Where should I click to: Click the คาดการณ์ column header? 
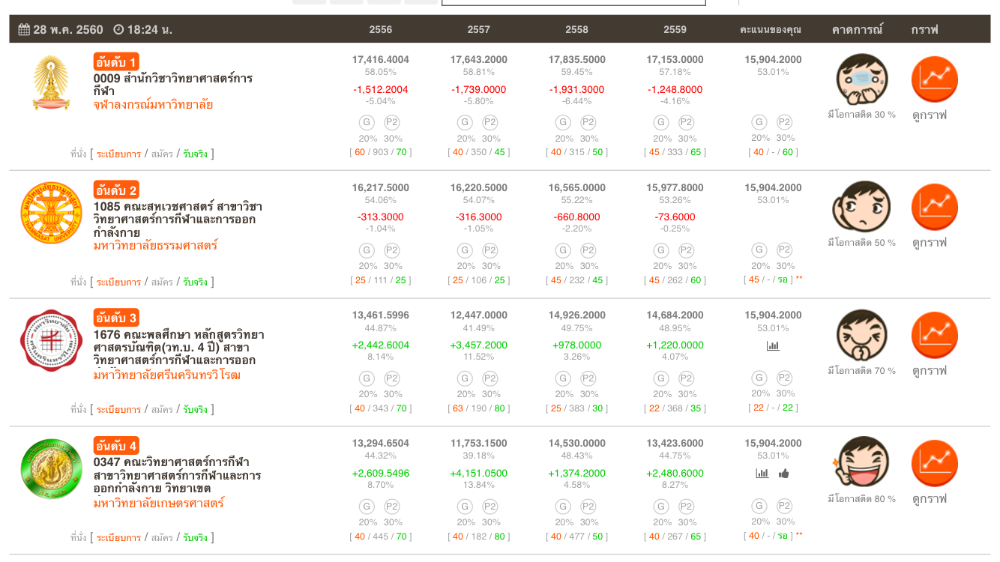click(857, 30)
